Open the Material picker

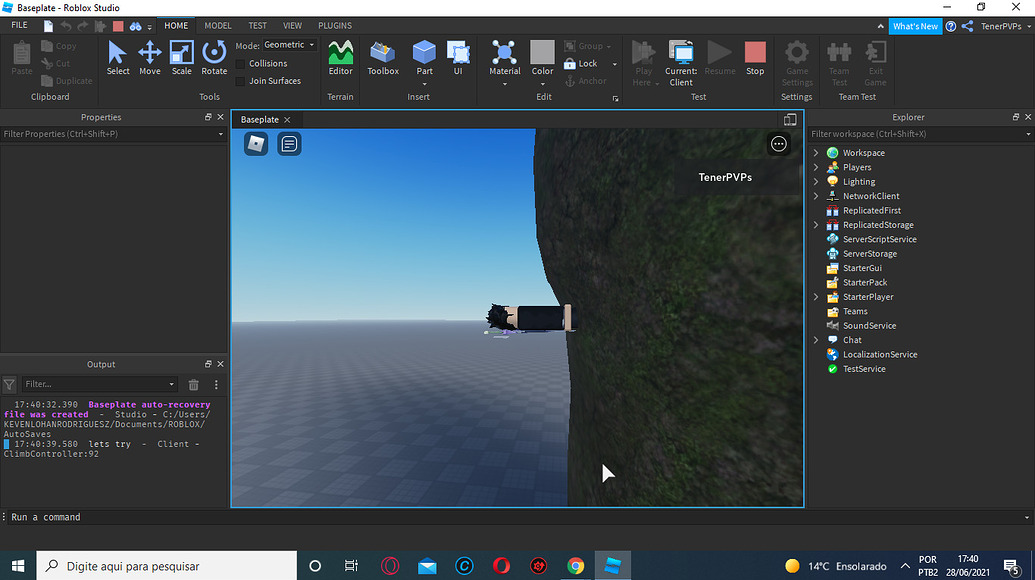[504, 59]
